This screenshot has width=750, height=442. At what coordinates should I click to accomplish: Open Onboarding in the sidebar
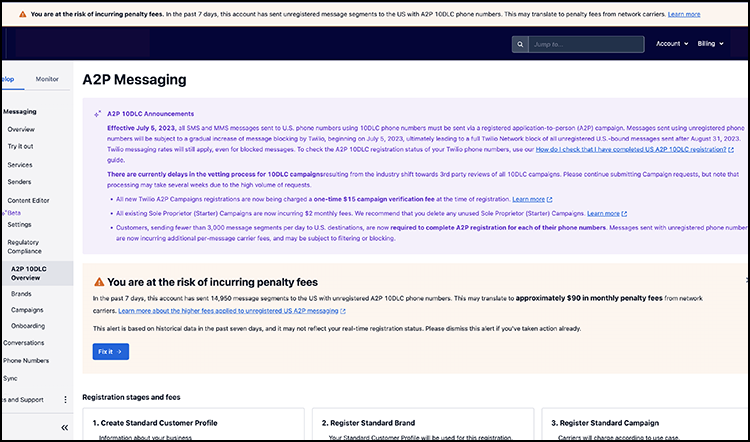(28, 326)
